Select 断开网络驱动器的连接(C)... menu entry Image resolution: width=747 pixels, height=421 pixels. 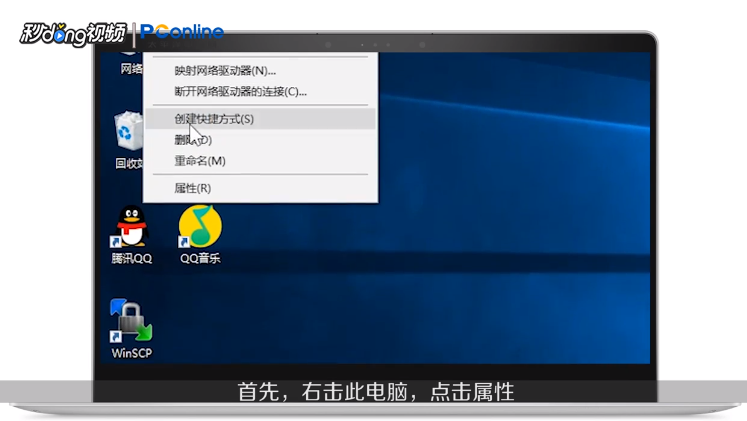click(260, 91)
